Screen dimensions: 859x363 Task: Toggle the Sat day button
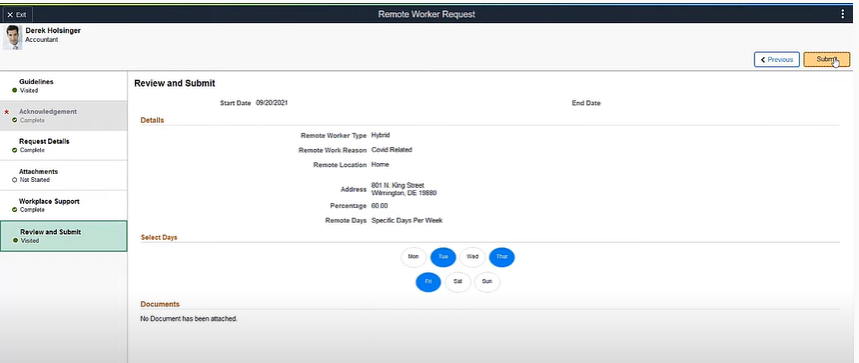click(x=458, y=282)
